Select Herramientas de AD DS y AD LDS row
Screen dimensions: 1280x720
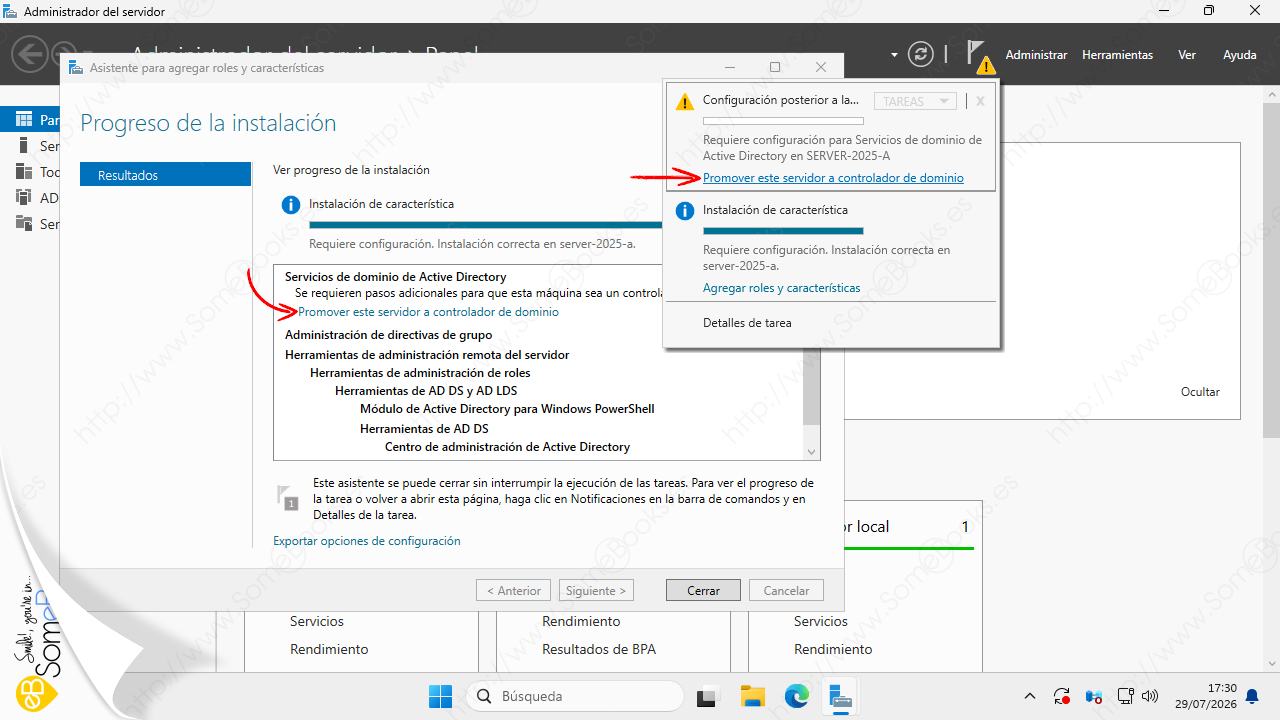426,391
